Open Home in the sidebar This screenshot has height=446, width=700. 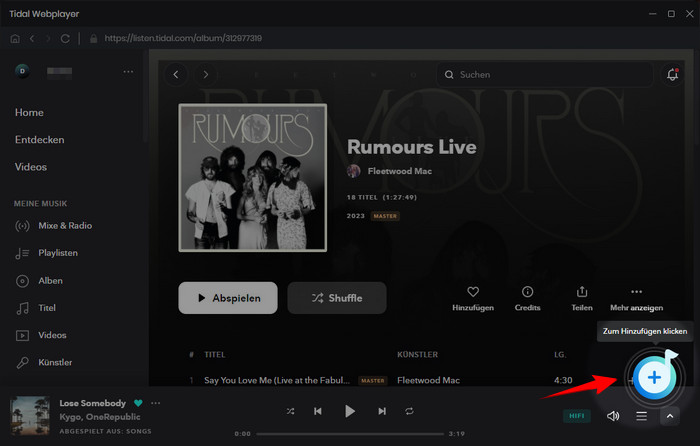click(x=29, y=113)
